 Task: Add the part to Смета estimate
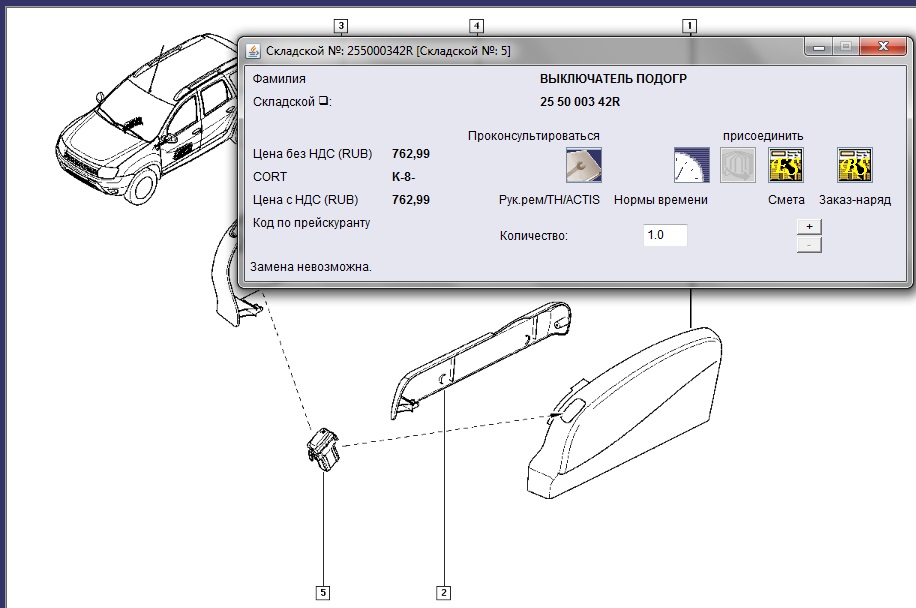pyautogui.click(x=786, y=165)
